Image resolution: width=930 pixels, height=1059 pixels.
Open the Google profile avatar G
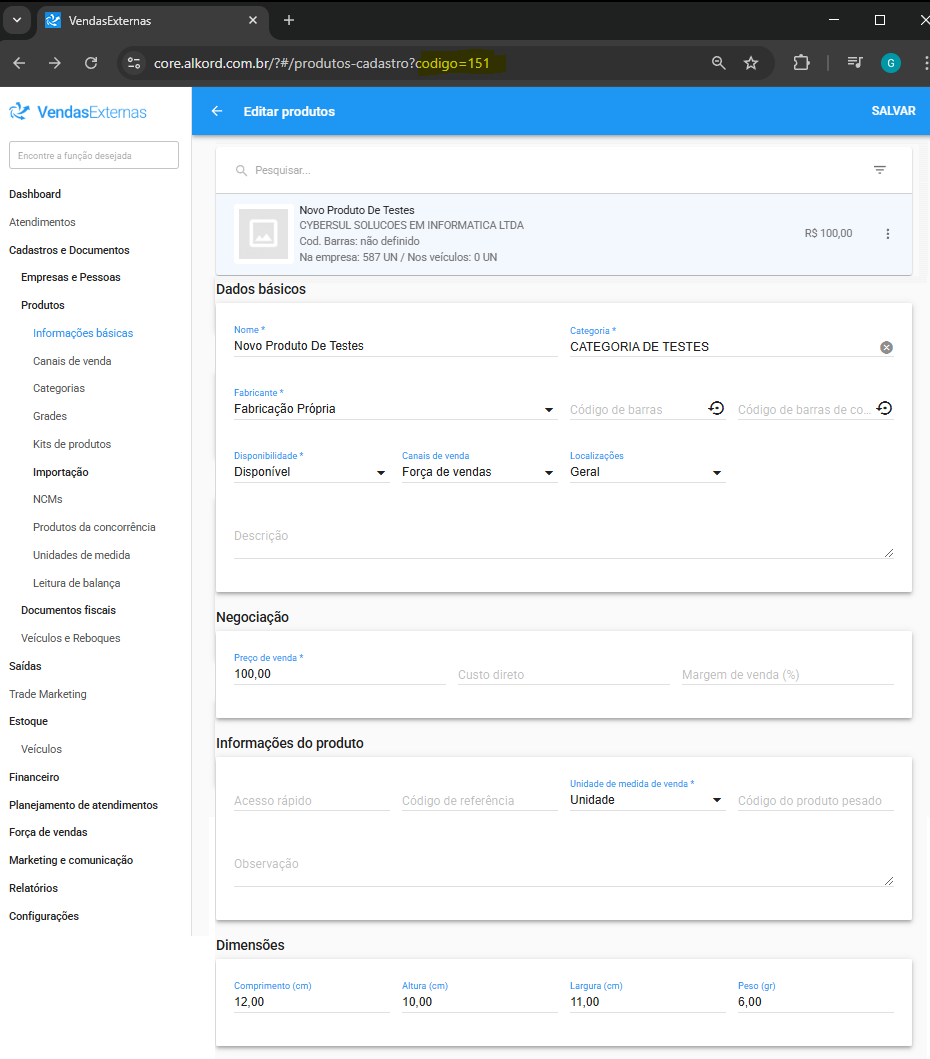pyautogui.click(x=891, y=63)
